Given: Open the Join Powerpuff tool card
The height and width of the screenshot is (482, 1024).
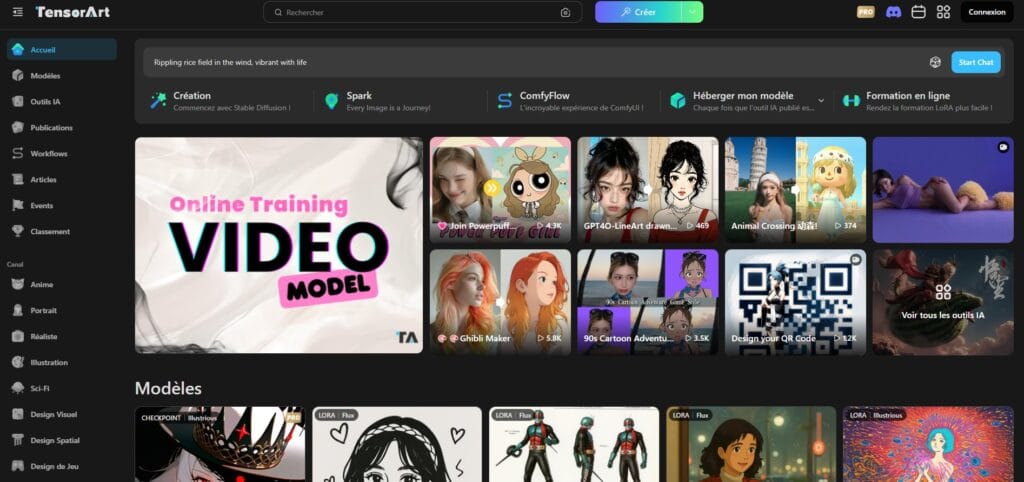Looking at the screenshot, I should 500,190.
